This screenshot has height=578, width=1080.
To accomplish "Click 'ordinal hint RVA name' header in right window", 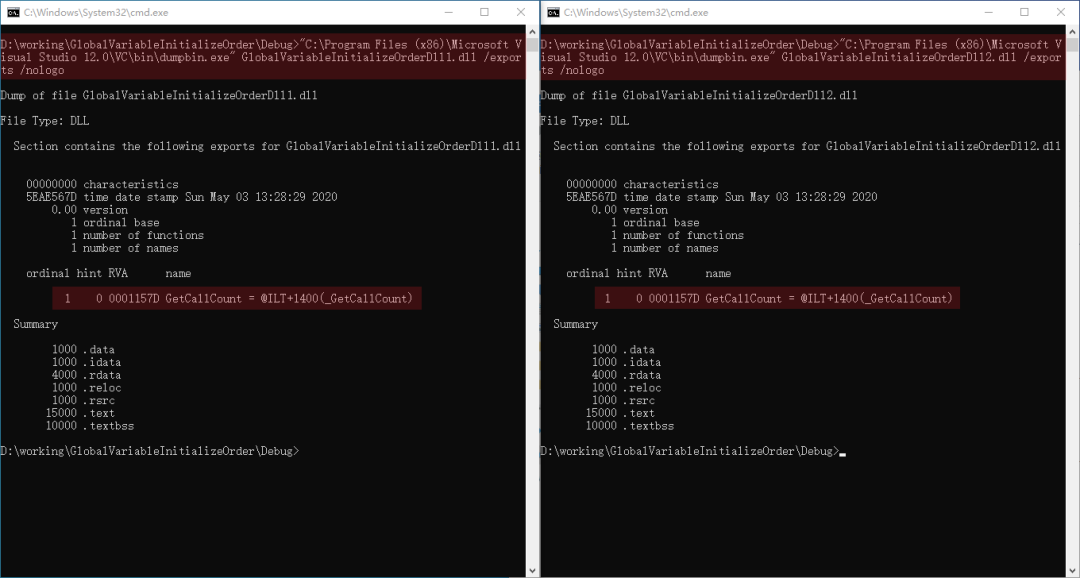I will click(649, 273).
